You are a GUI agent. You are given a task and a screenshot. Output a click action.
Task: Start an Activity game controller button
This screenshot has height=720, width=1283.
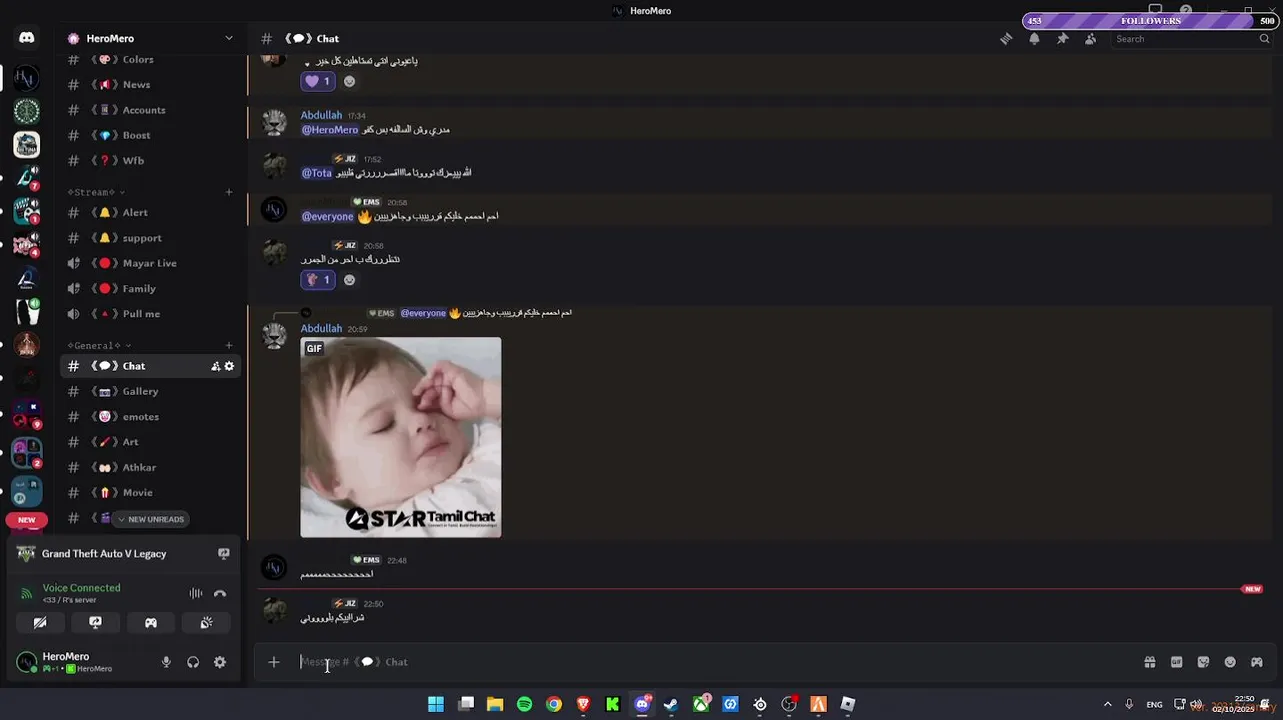pyautogui.click(x=151, y=622)
